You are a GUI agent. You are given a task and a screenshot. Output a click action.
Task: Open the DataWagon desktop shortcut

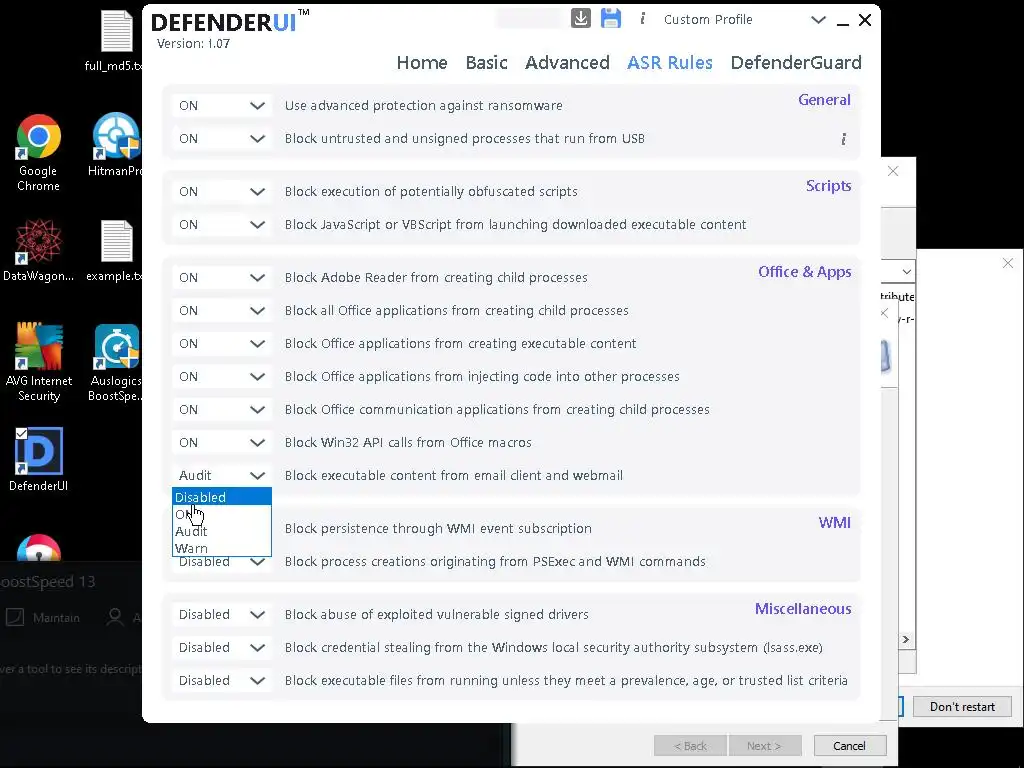coord(39,251)
